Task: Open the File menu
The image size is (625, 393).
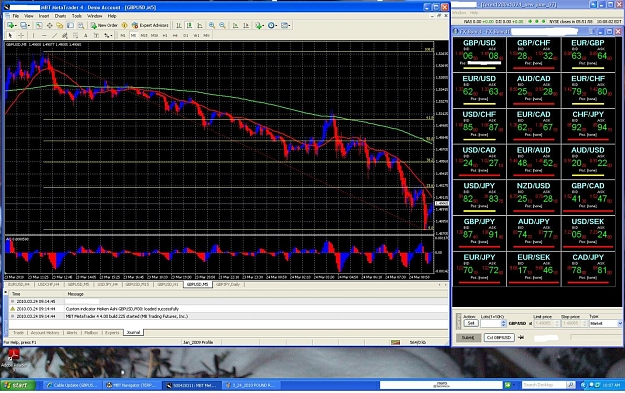Action: pyautogui.click(x=16, y=16)
